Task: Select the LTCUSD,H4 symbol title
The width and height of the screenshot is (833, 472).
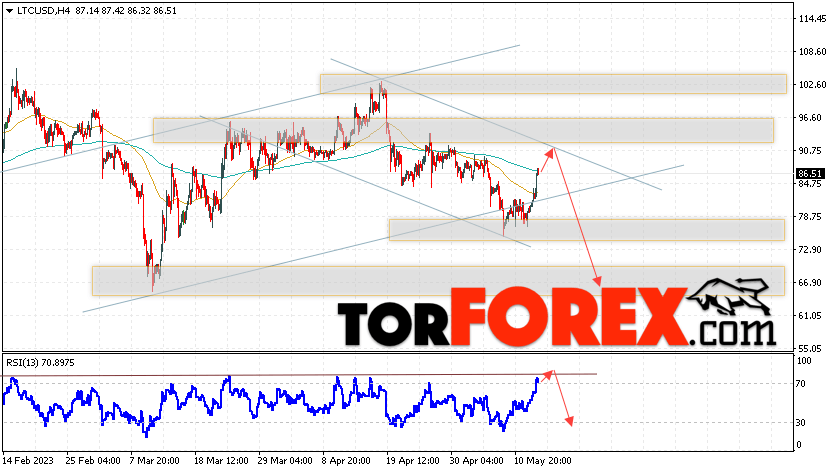Action: (x=44, y=11)
